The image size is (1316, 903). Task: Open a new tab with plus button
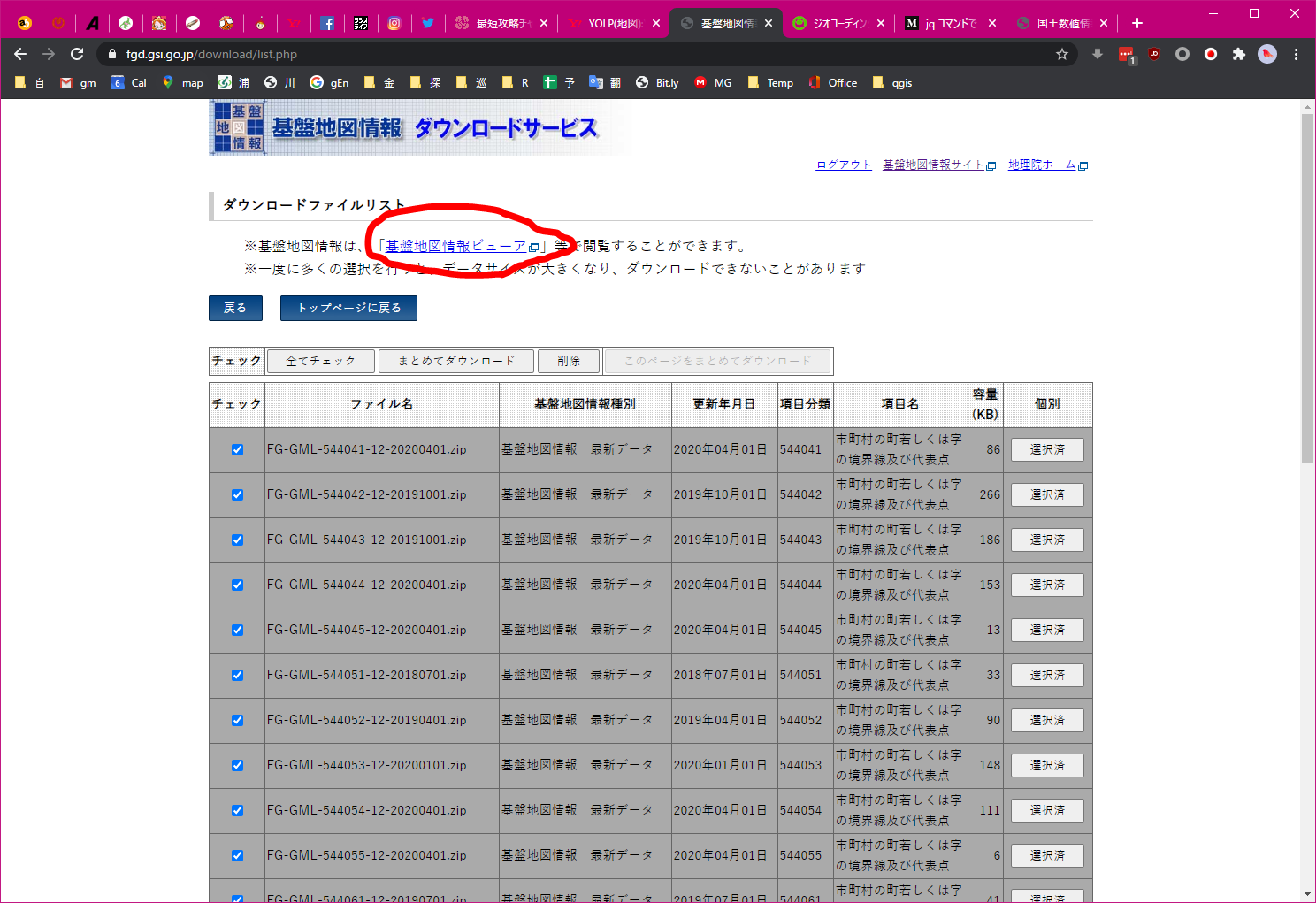(1137, 23)
